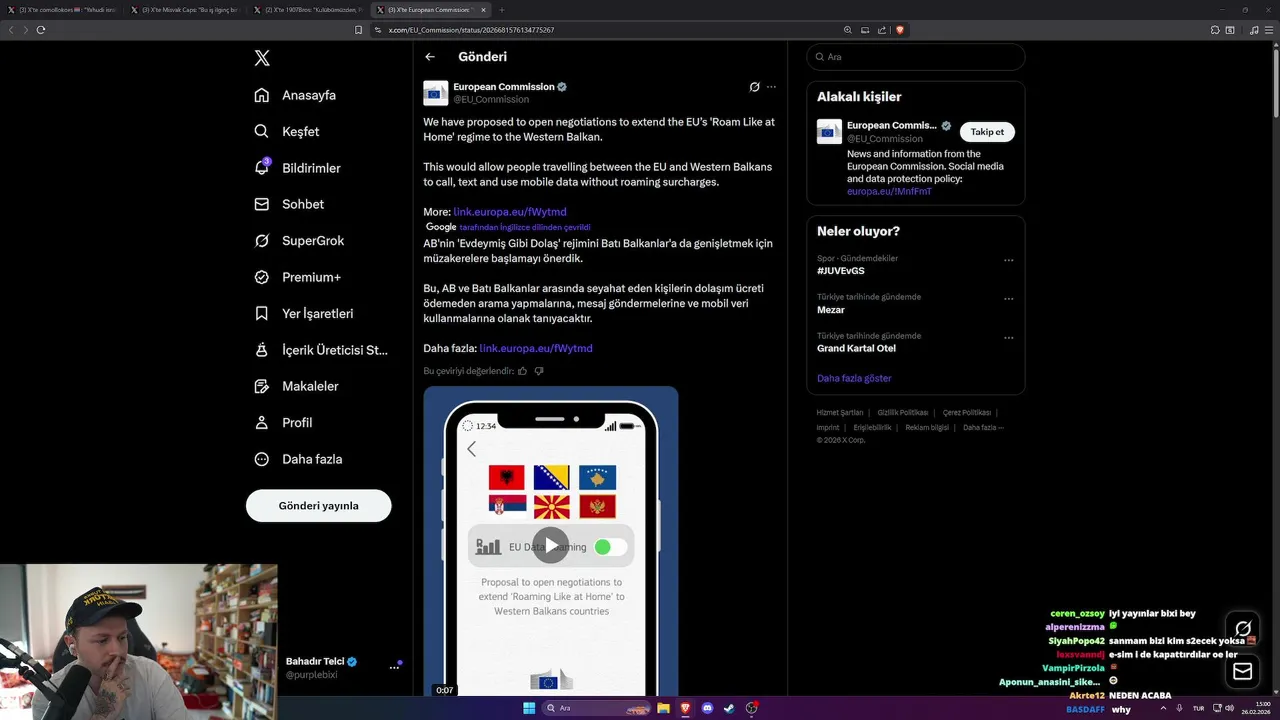This screenshot has width=1280, height=720.
Task: Rate translation with thumbs down
Action: pyautogui.click(x=539, y=371)
